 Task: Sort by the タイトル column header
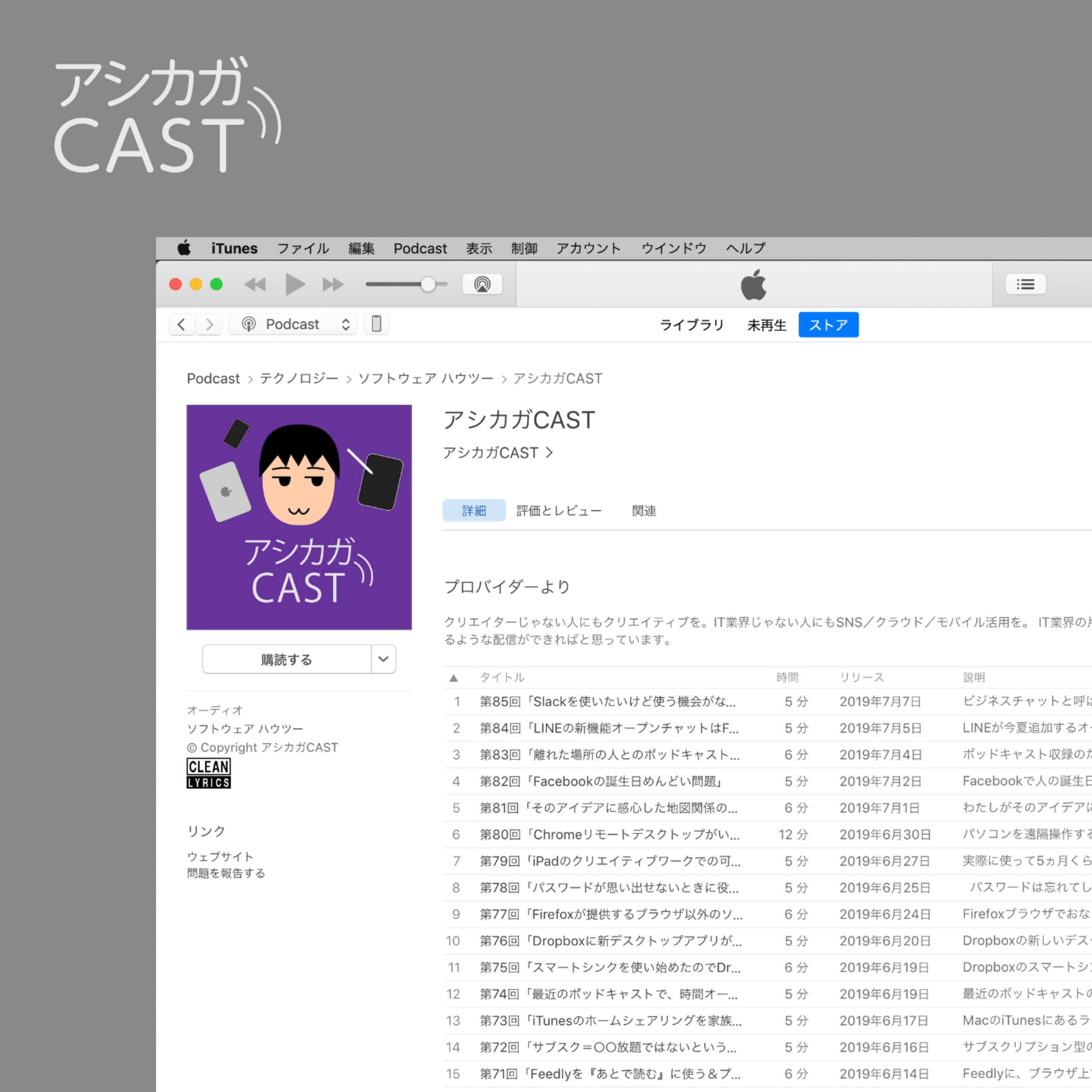tap(502, 678)
